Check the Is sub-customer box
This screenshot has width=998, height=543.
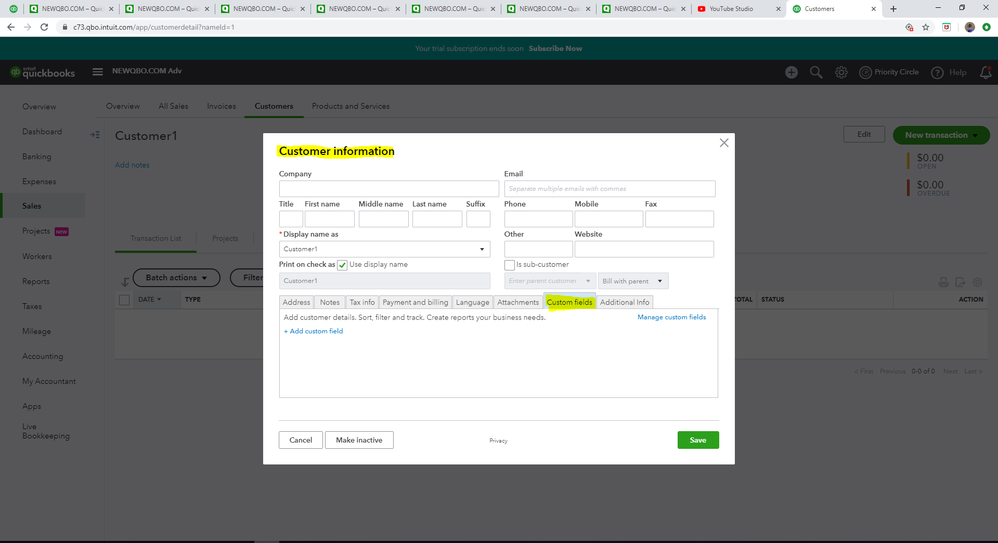point(509,265)
